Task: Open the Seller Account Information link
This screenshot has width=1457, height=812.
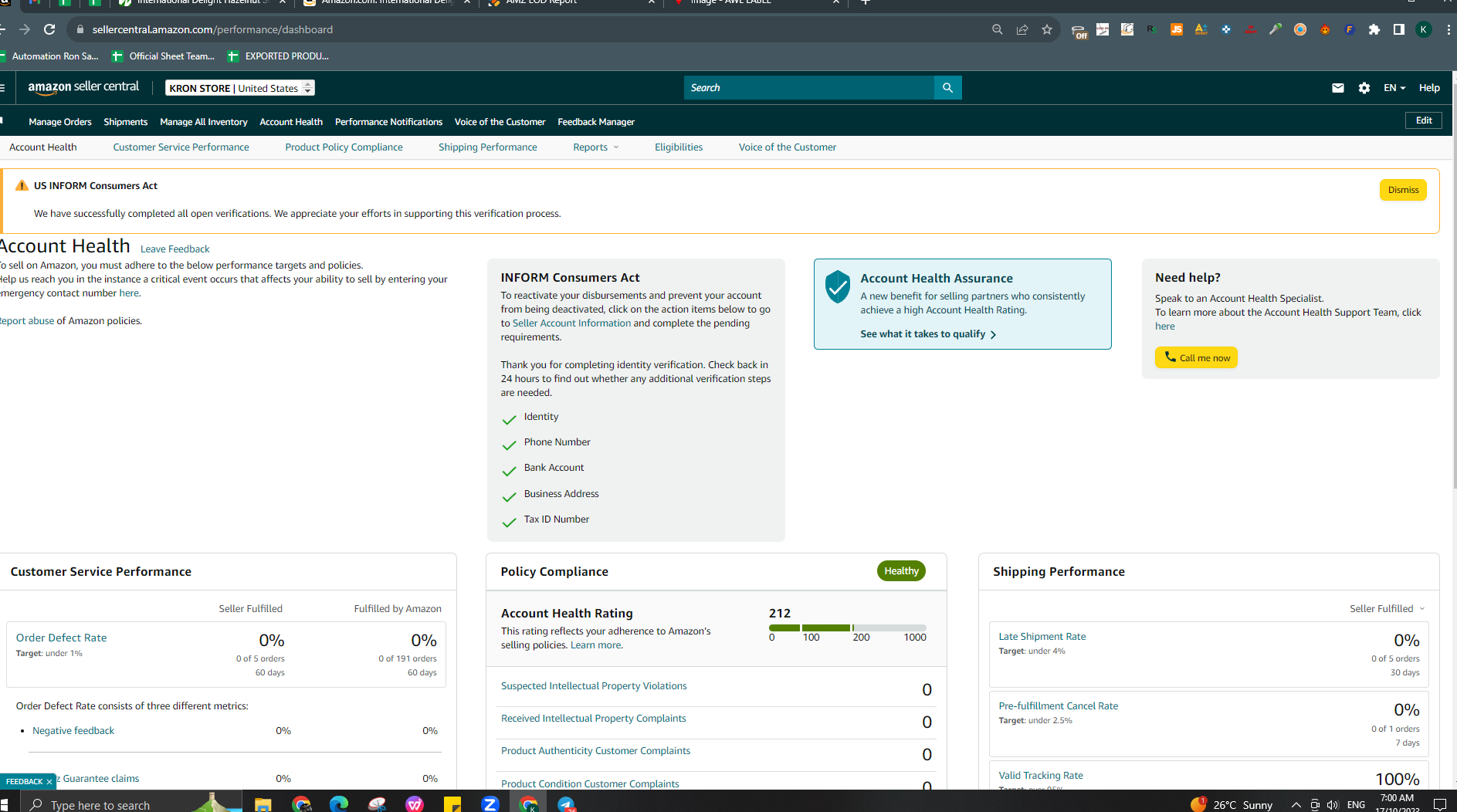Action: pyautogui.click(x=572, y=323)
